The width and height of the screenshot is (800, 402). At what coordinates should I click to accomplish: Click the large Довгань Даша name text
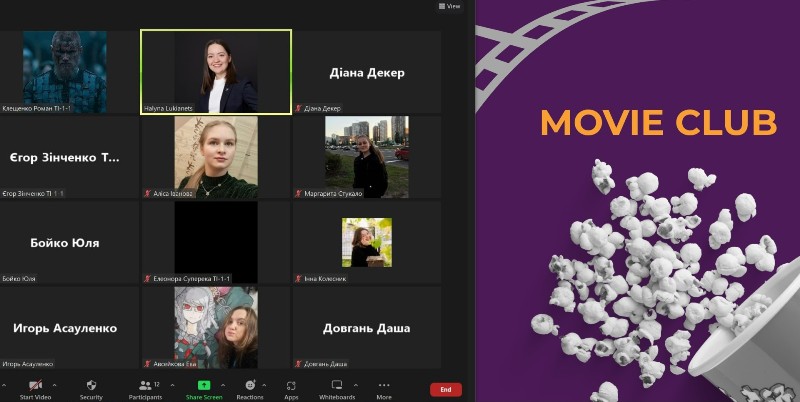366,328
